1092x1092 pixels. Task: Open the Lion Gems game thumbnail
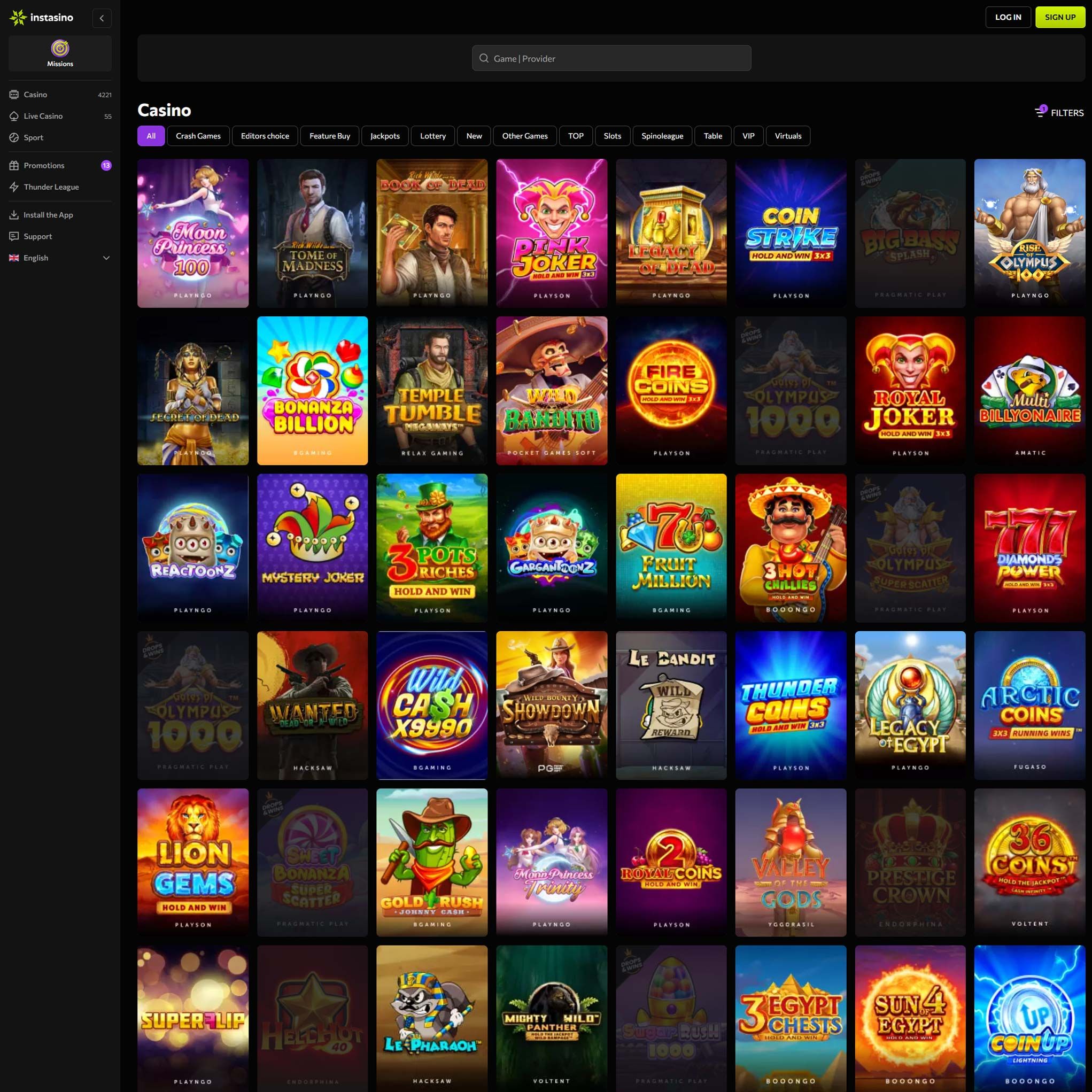(x=193, y=863)
